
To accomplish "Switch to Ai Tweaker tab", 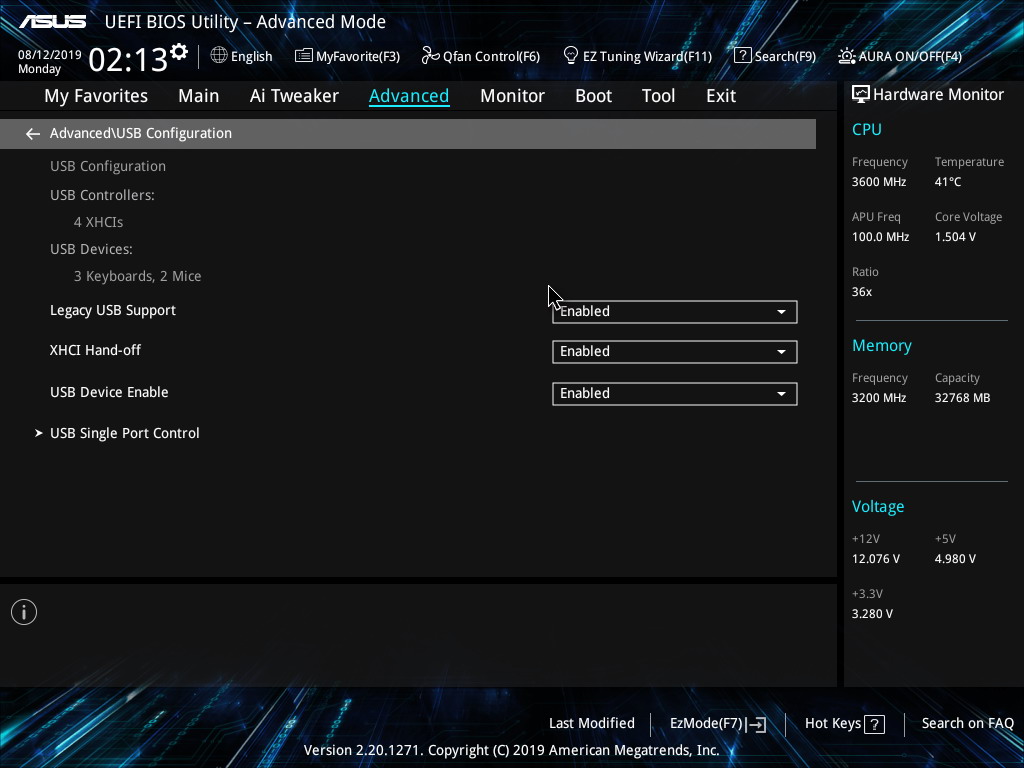I will (294, 96).
